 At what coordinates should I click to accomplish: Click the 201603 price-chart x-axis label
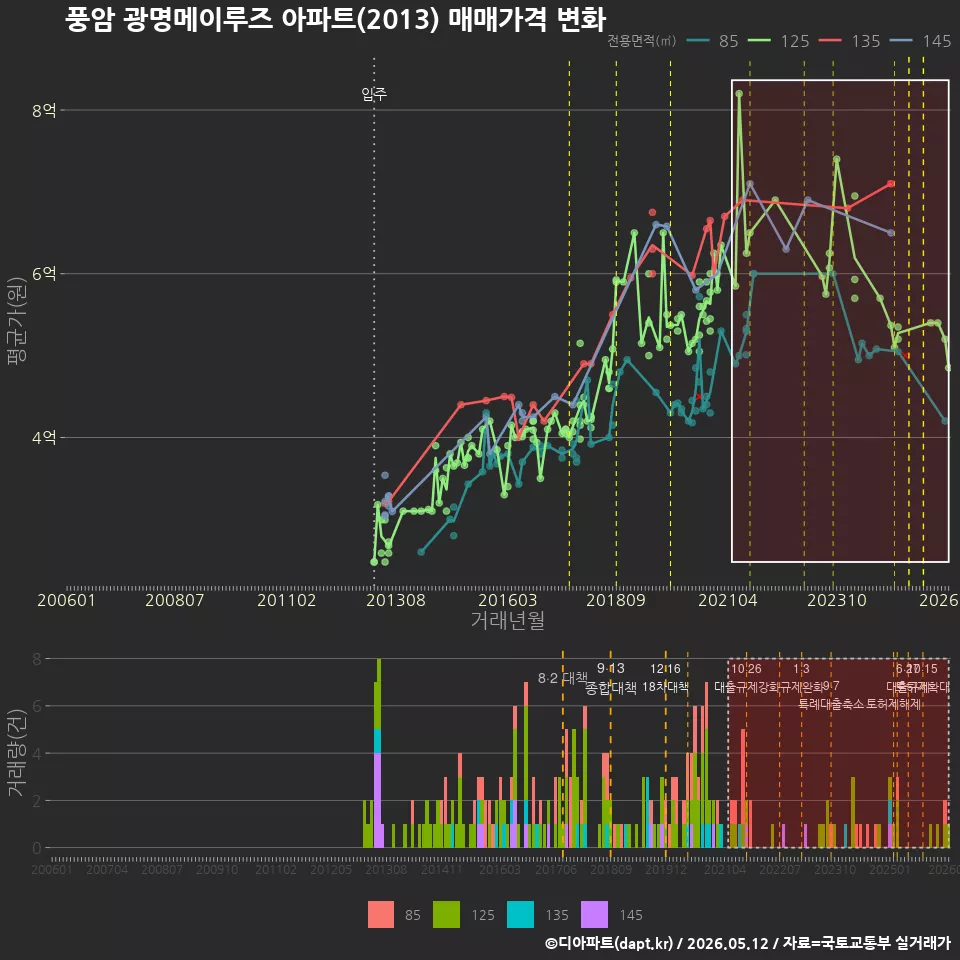508,600
